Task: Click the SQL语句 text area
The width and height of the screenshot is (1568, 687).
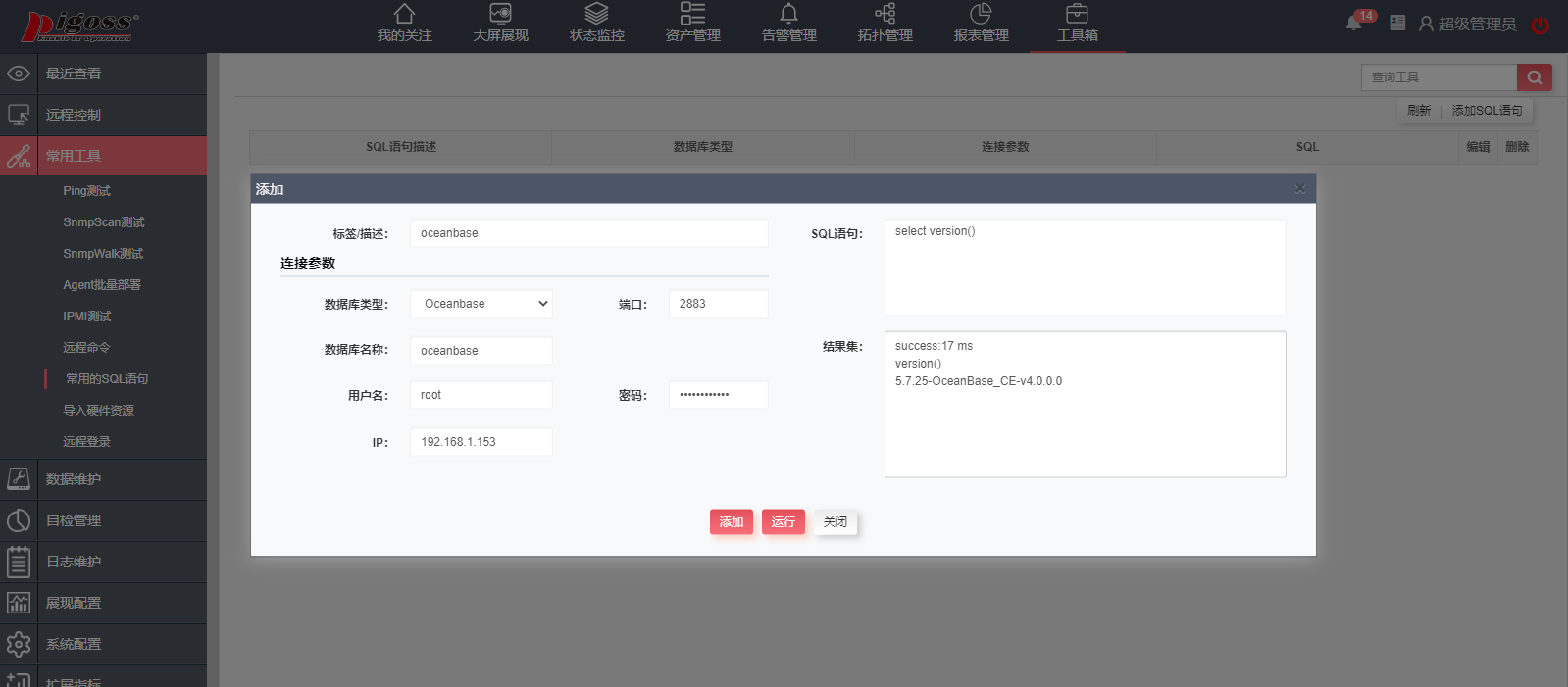Action: pos(1085,268)
